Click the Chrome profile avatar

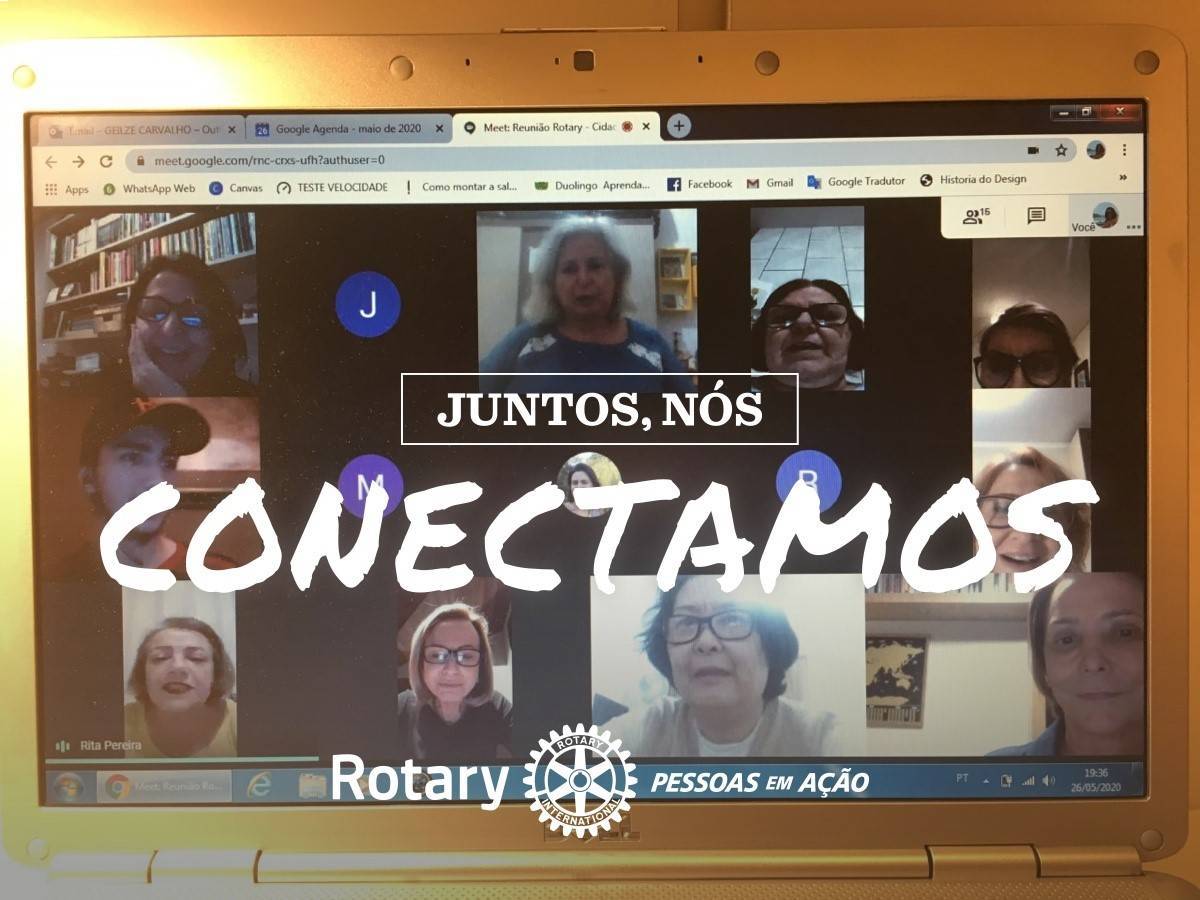tap(1096, 150)
